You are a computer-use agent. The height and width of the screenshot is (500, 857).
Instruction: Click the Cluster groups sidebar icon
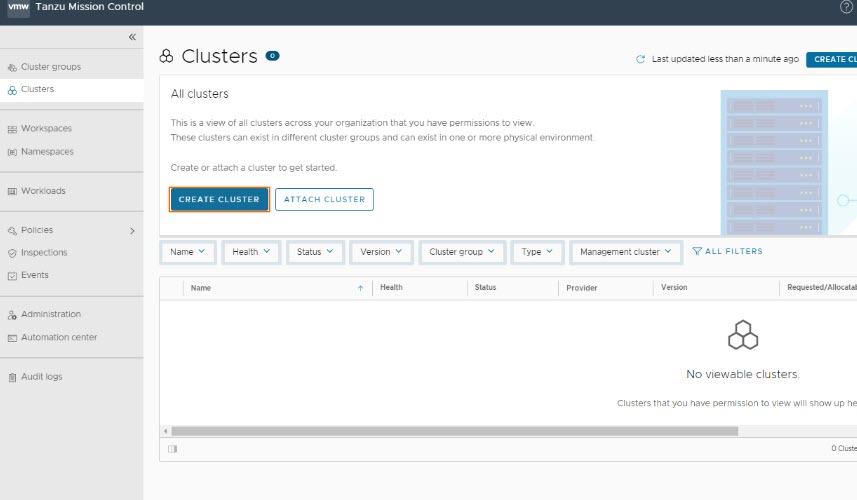[x=12, y=68]
